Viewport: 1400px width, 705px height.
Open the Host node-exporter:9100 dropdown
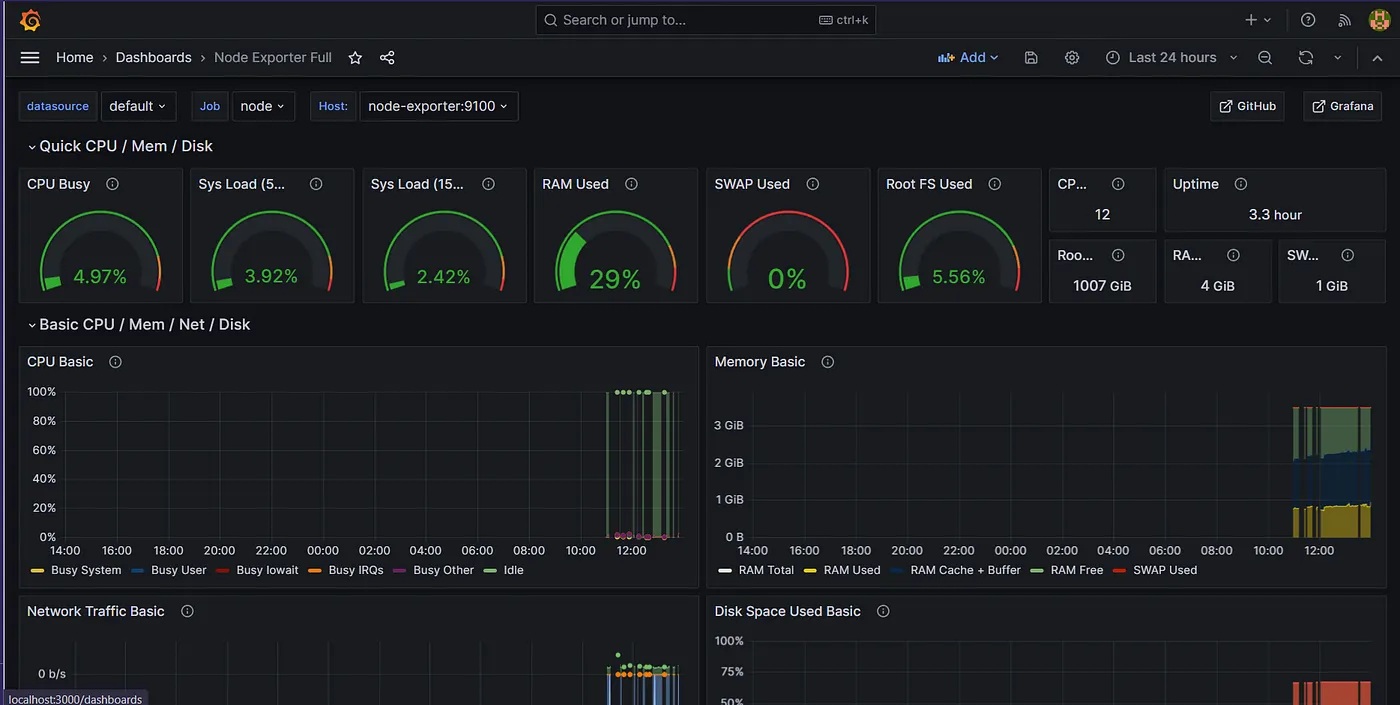click(x=438, y=106)
